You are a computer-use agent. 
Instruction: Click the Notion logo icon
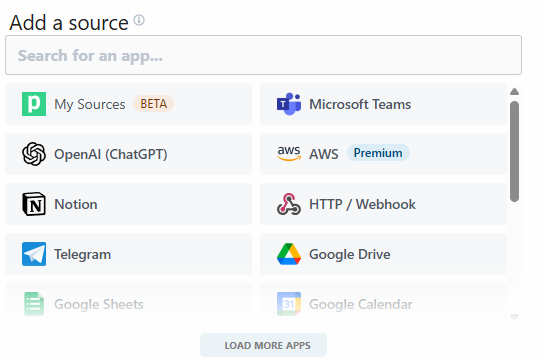[x=34, y=204]
